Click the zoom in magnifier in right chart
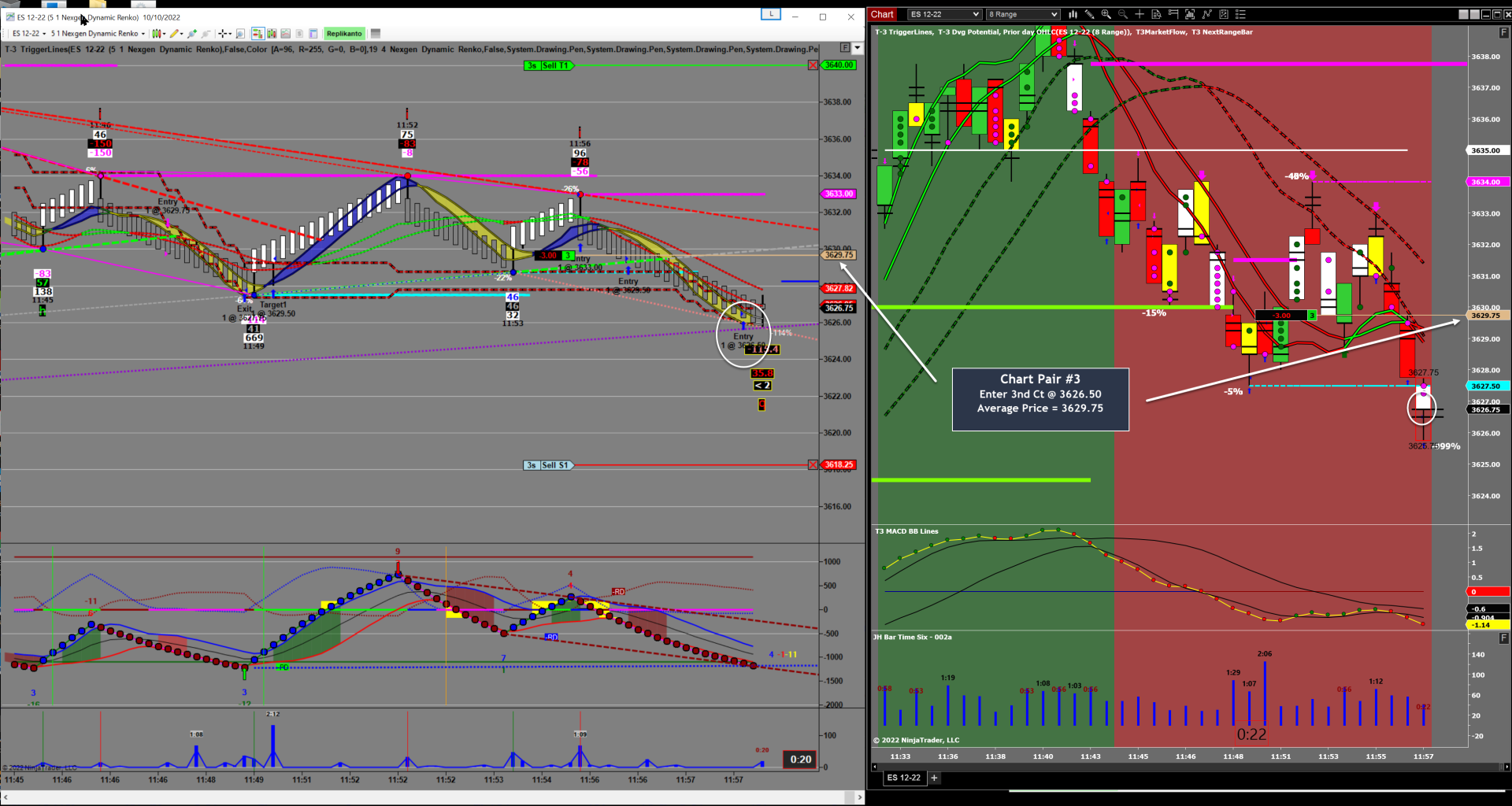This screenshot has width=1512, height=806. point(1106,14)
